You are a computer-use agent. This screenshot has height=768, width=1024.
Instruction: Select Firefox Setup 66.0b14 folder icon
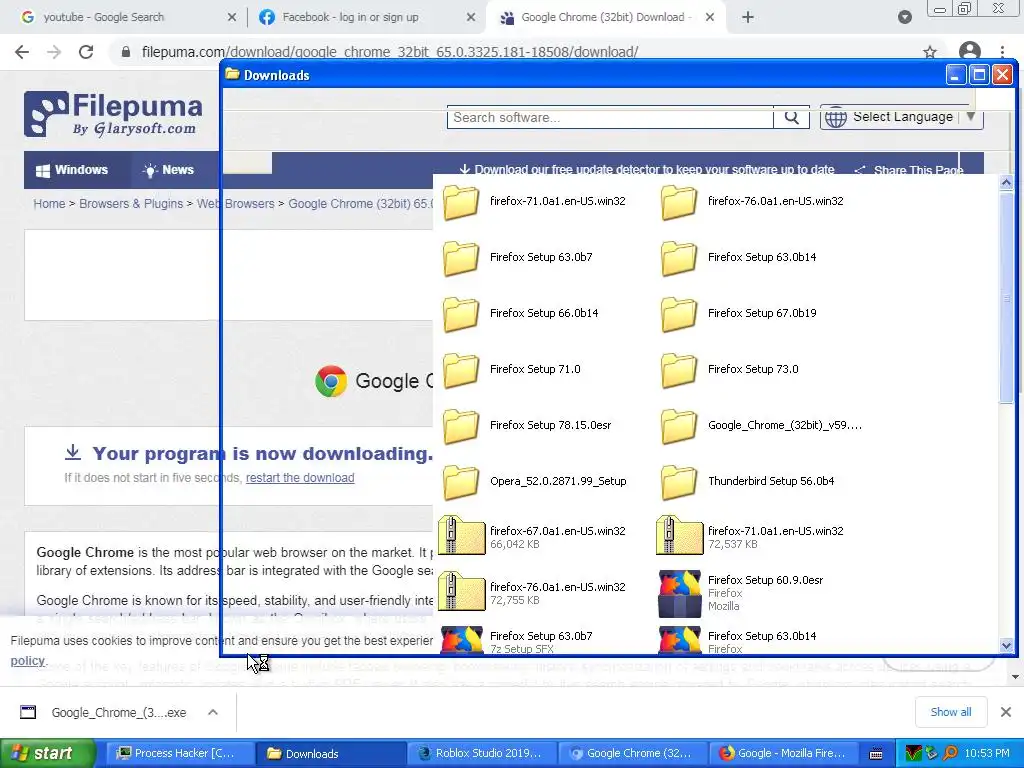[461, 314]
